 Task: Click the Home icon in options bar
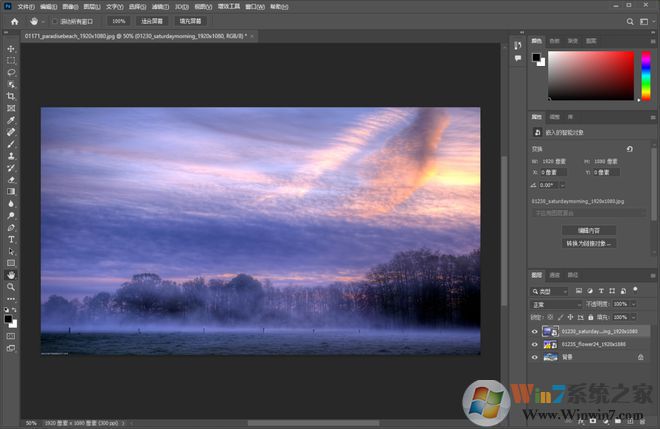(x=14, y=20)
